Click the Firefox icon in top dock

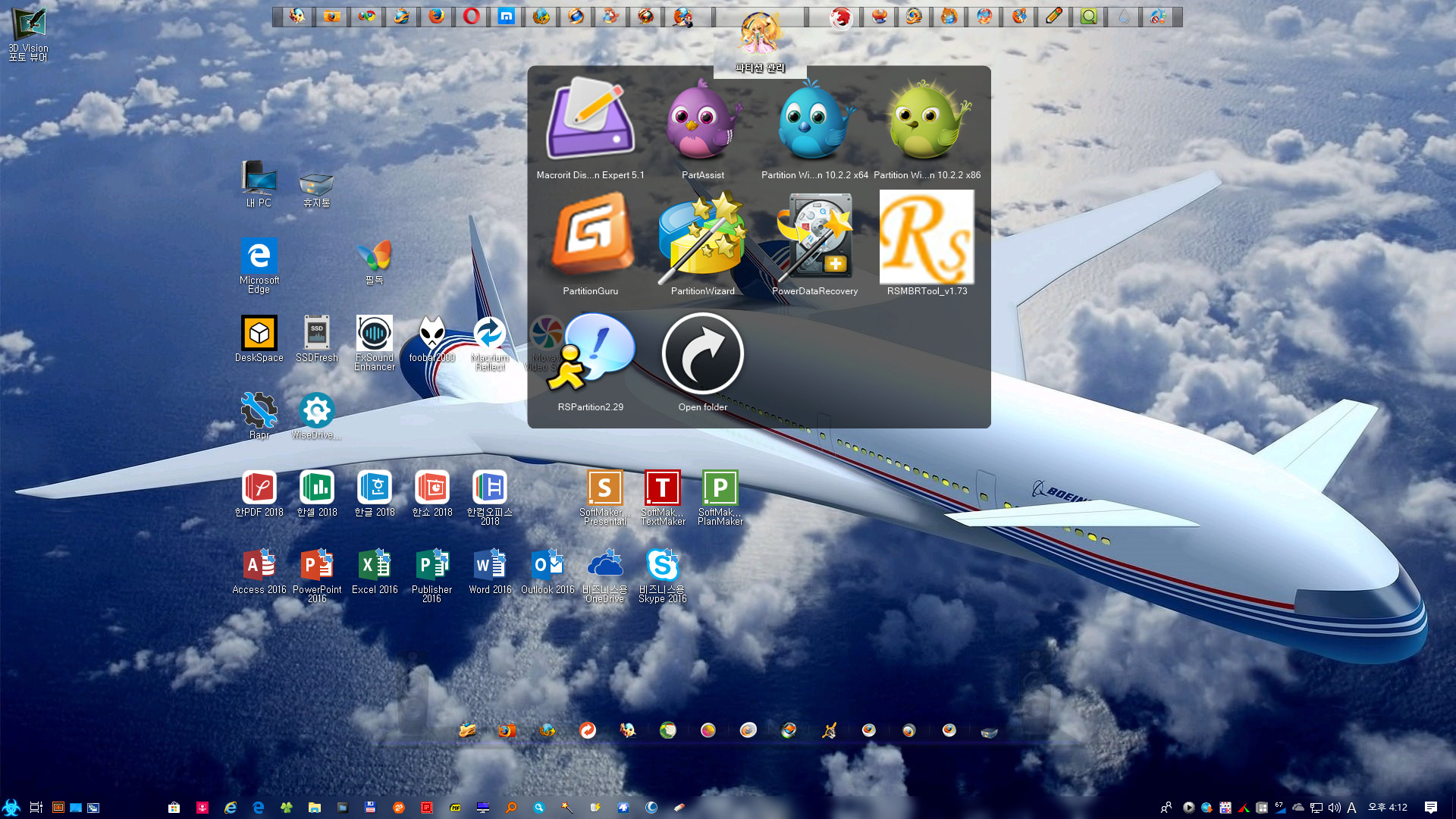coord(436,16)
